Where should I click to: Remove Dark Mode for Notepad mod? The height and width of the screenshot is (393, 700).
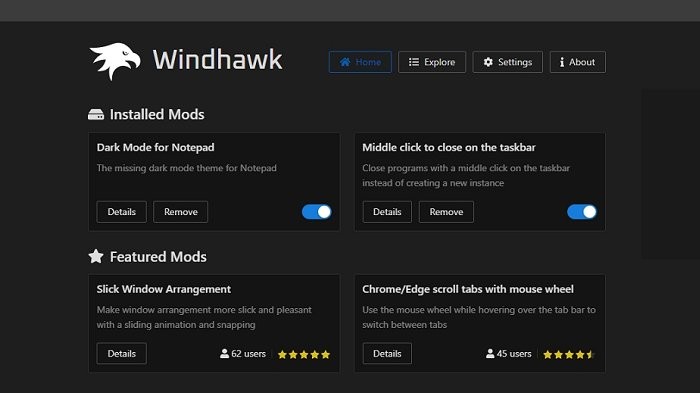point(180,212)
